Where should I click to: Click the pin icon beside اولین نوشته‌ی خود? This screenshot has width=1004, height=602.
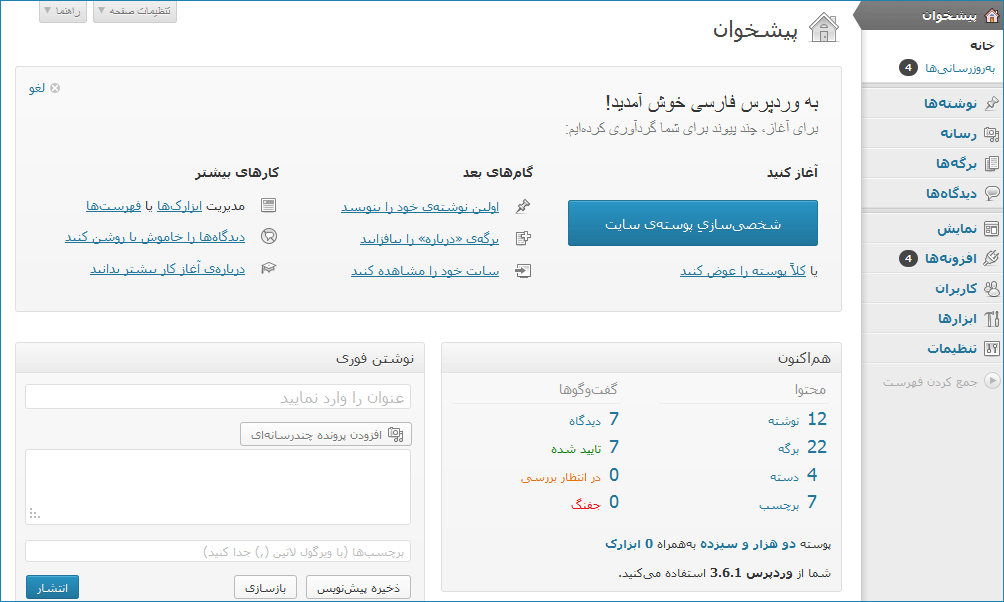click(523, 206)
